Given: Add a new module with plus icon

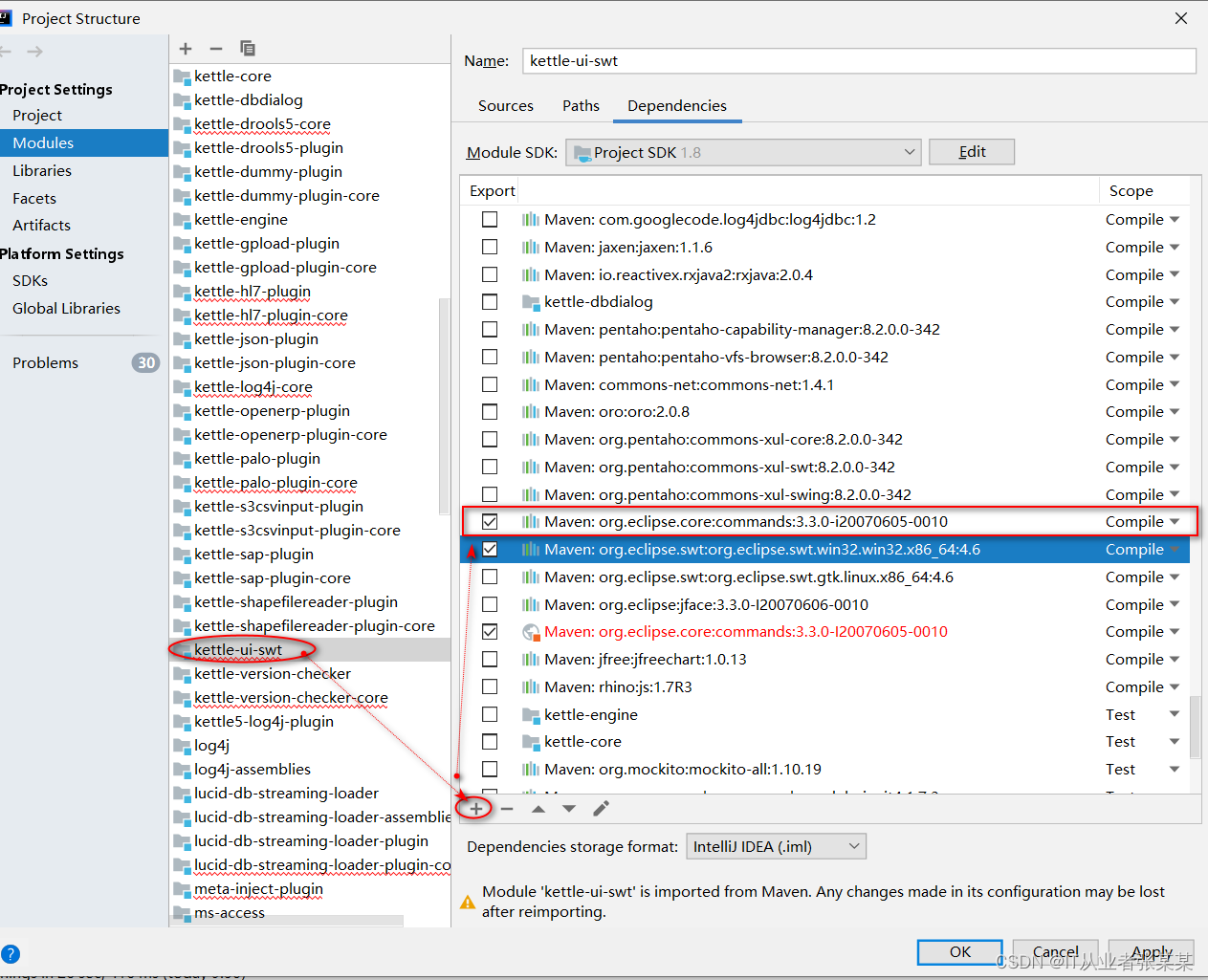Looking at the screenshot, I should 186,49.
